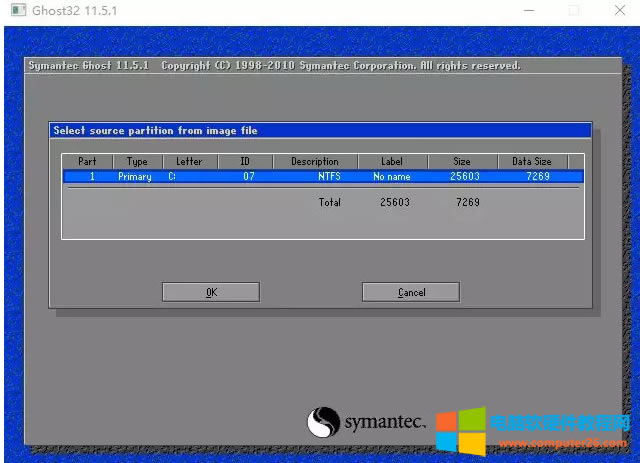Click the 'Primary' type cell
This screenshot has width=640, height=463.
(135, 176)
